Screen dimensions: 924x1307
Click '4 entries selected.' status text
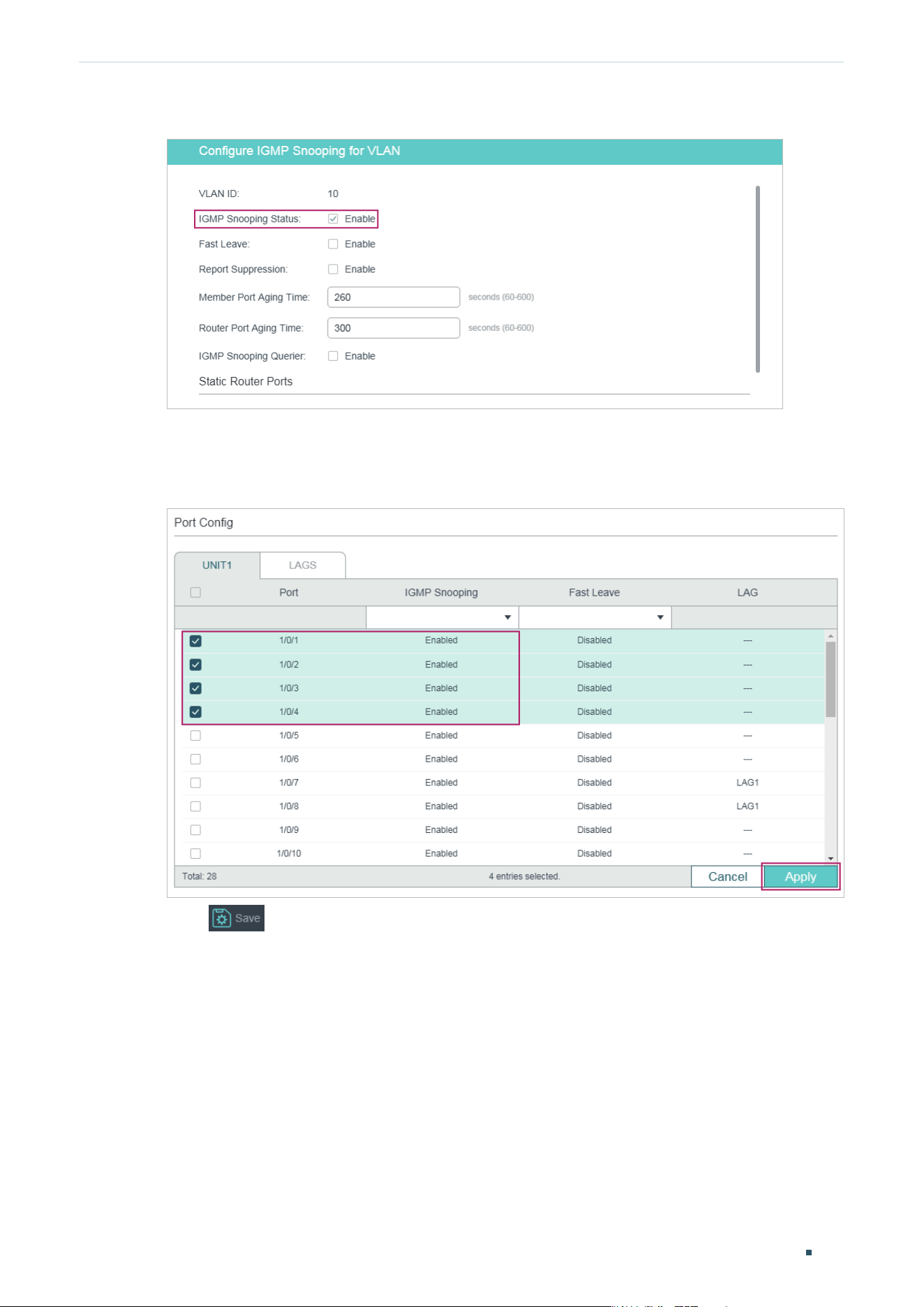[x=524, y=876]
